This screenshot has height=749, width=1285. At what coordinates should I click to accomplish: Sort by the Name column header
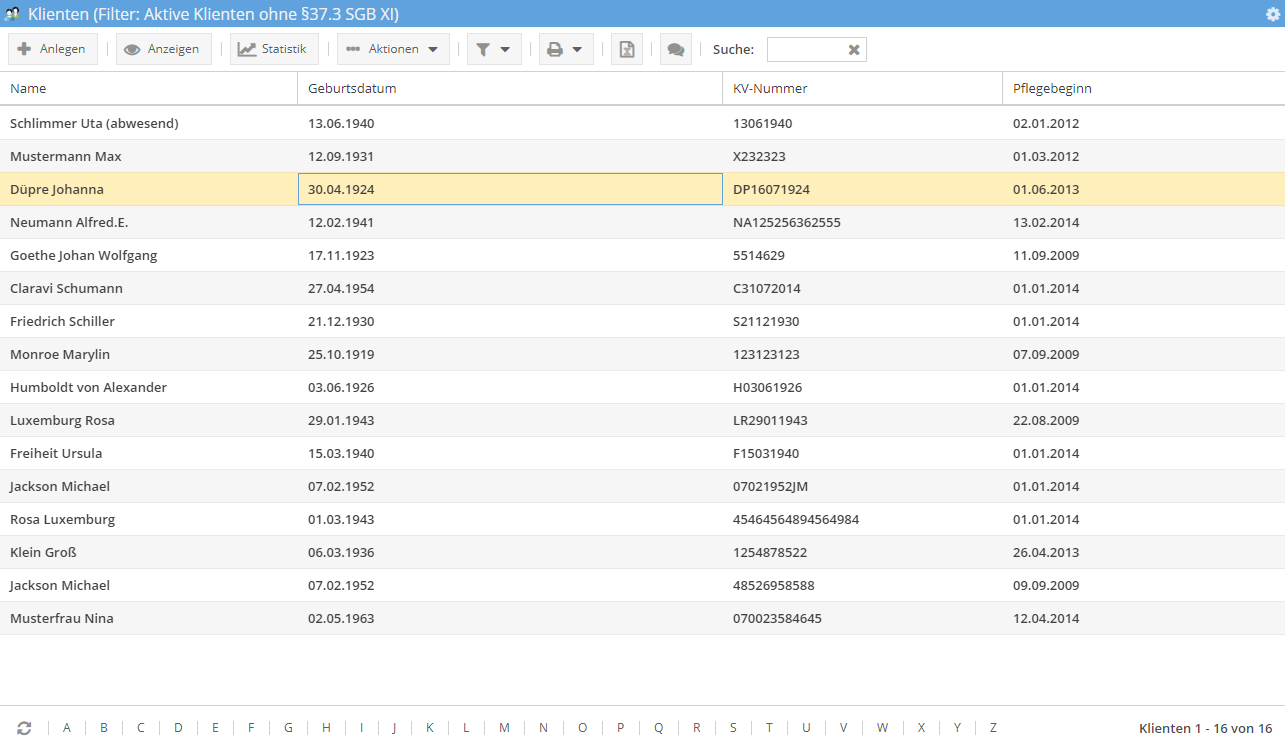click(x=28, y=88)
